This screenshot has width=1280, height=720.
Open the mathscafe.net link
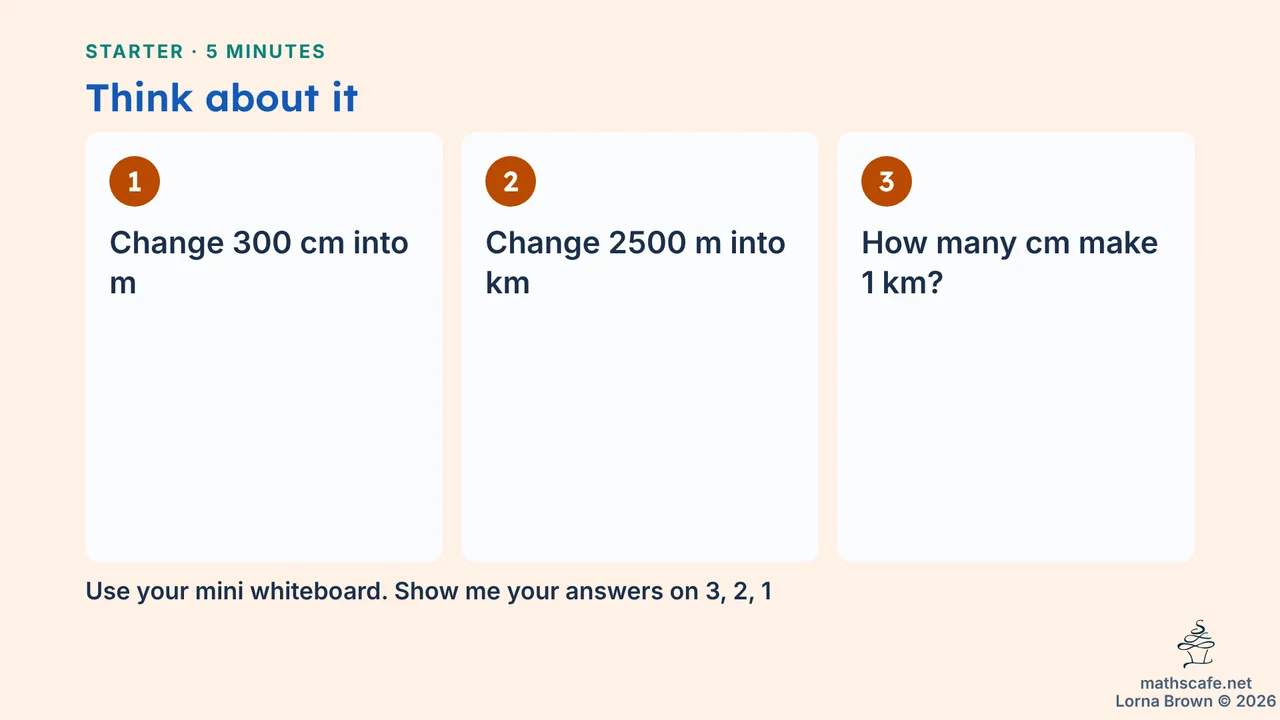(1196, 684)
